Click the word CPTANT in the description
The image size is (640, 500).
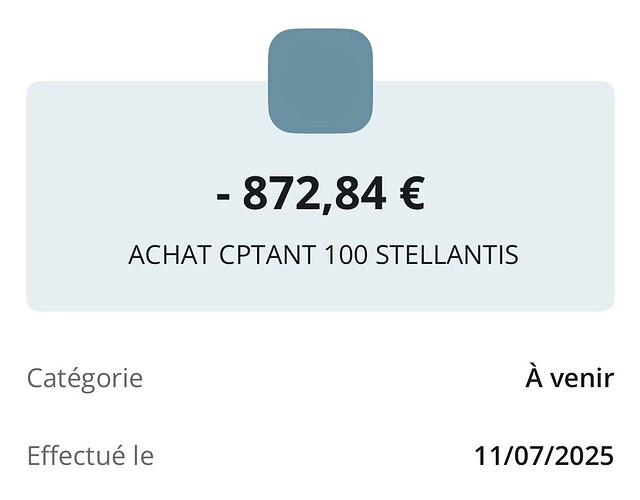[x=268, y=255]
